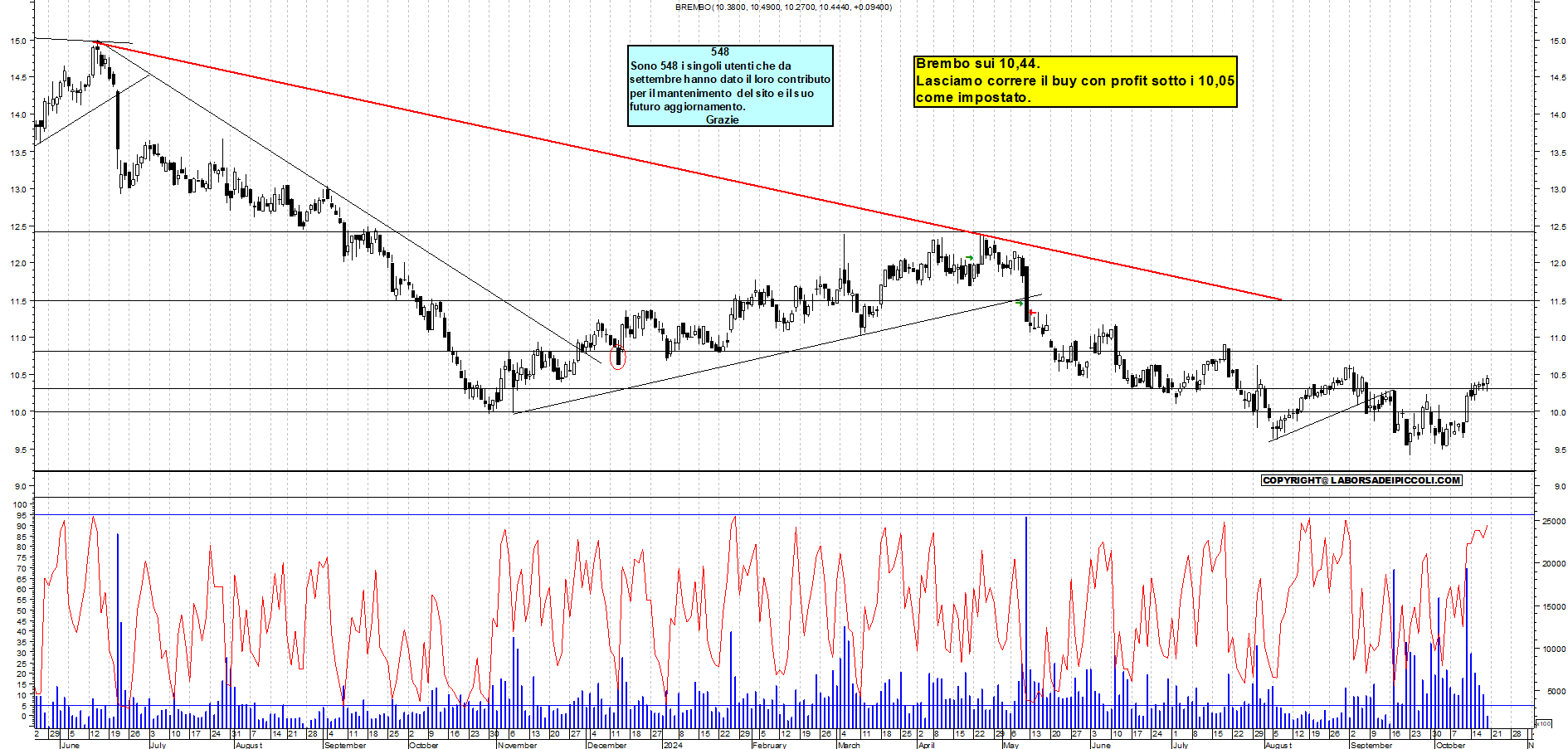Click the '50' oscillator scale value
The width and height of the screenshot is (1568, 749).
[x=22, y=610]
